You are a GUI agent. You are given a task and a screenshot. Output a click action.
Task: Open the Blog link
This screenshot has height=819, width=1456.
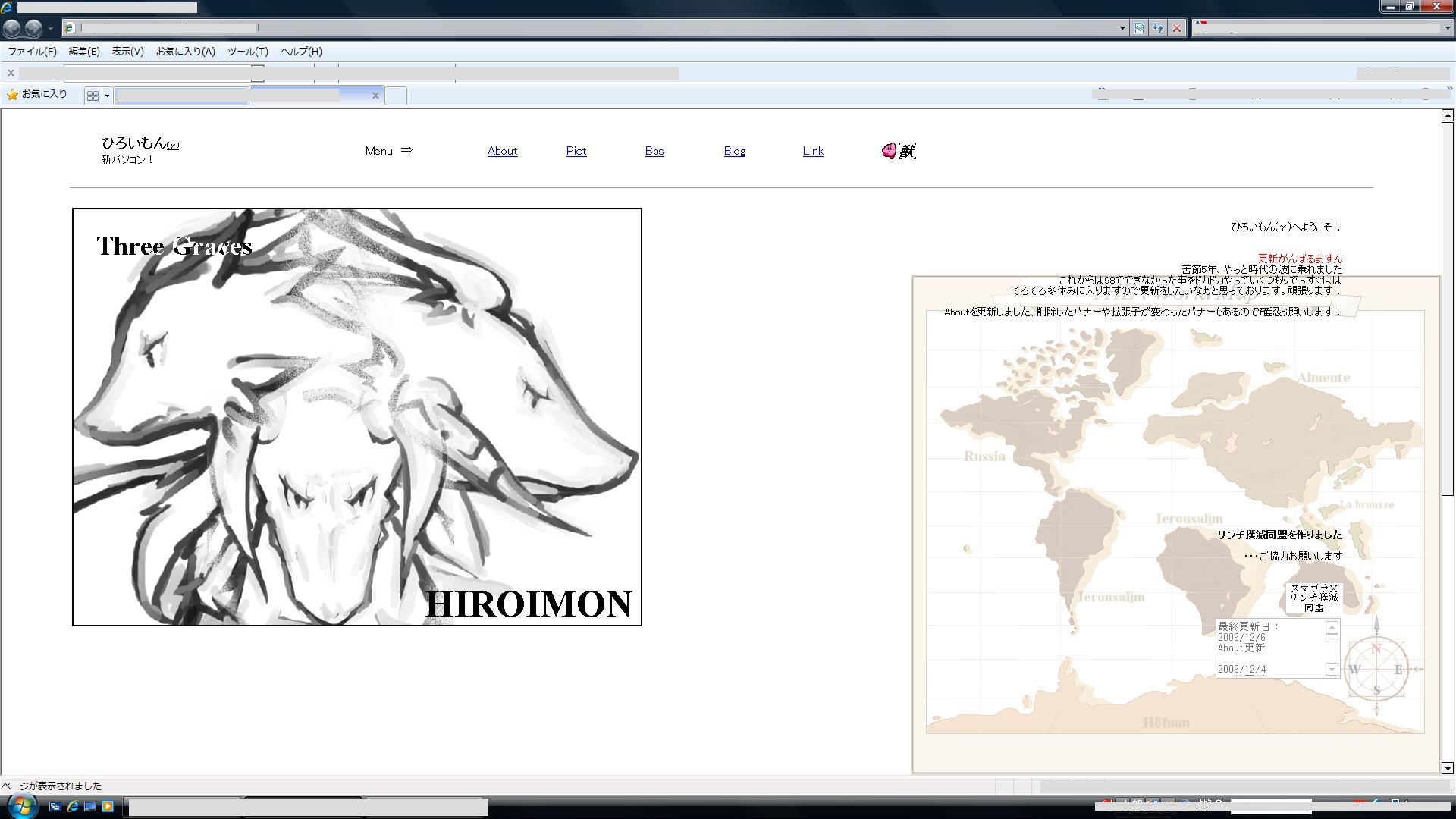[734, 151]
